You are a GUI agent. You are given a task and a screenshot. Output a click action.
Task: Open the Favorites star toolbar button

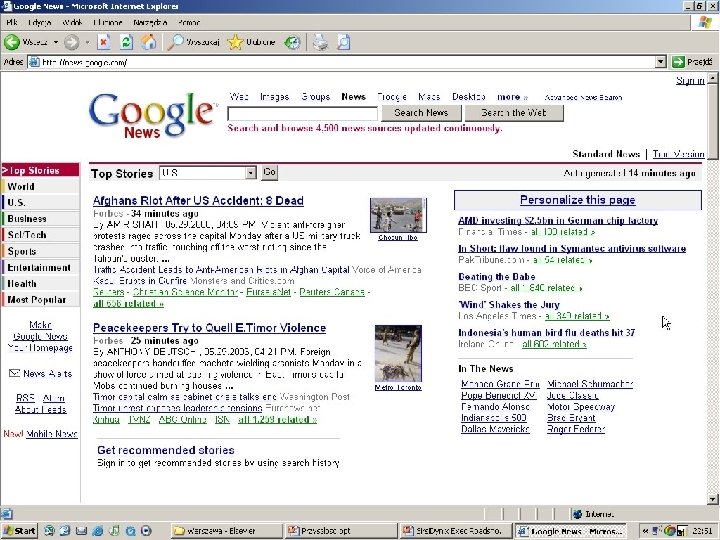tap(252, 42)
